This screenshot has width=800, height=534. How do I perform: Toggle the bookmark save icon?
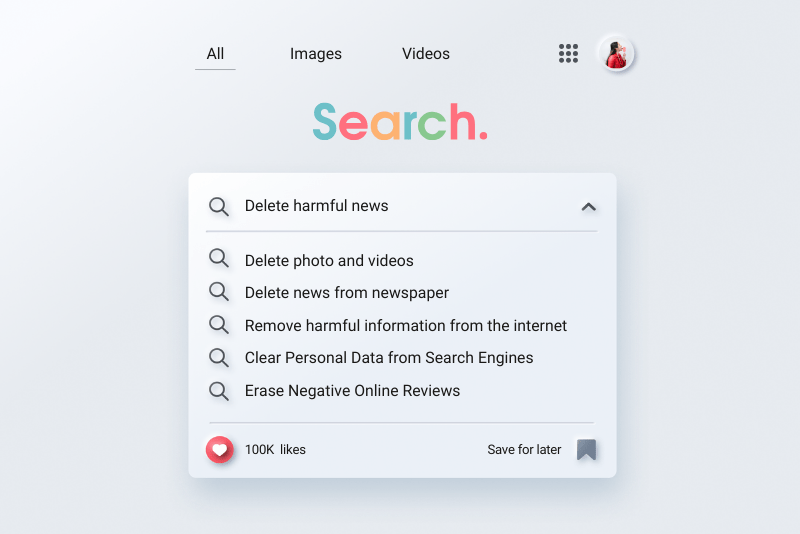tap(586, 450)
